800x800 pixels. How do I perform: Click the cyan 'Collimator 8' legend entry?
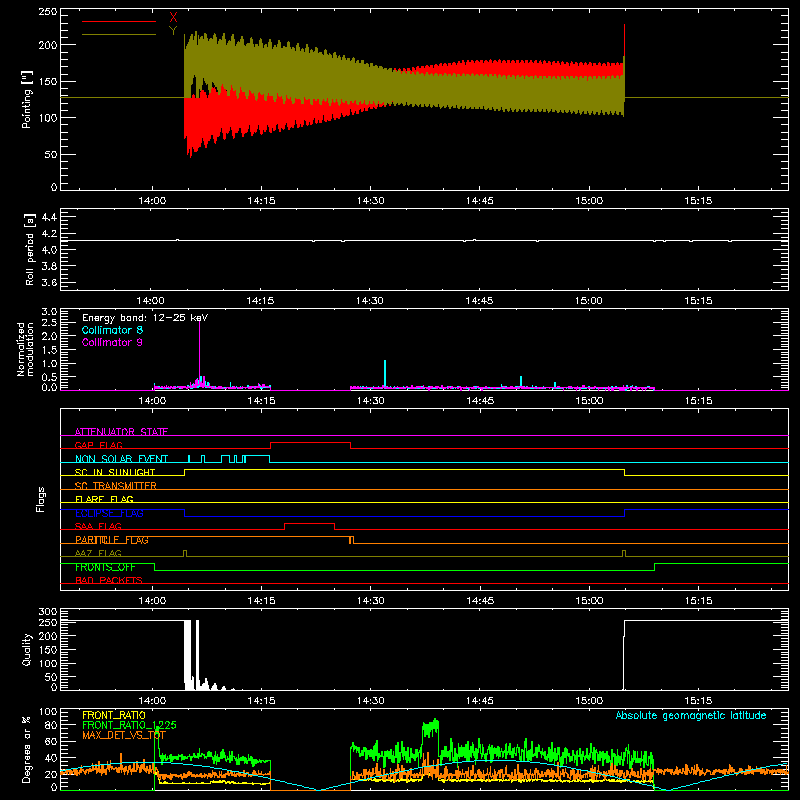(112, 330)
